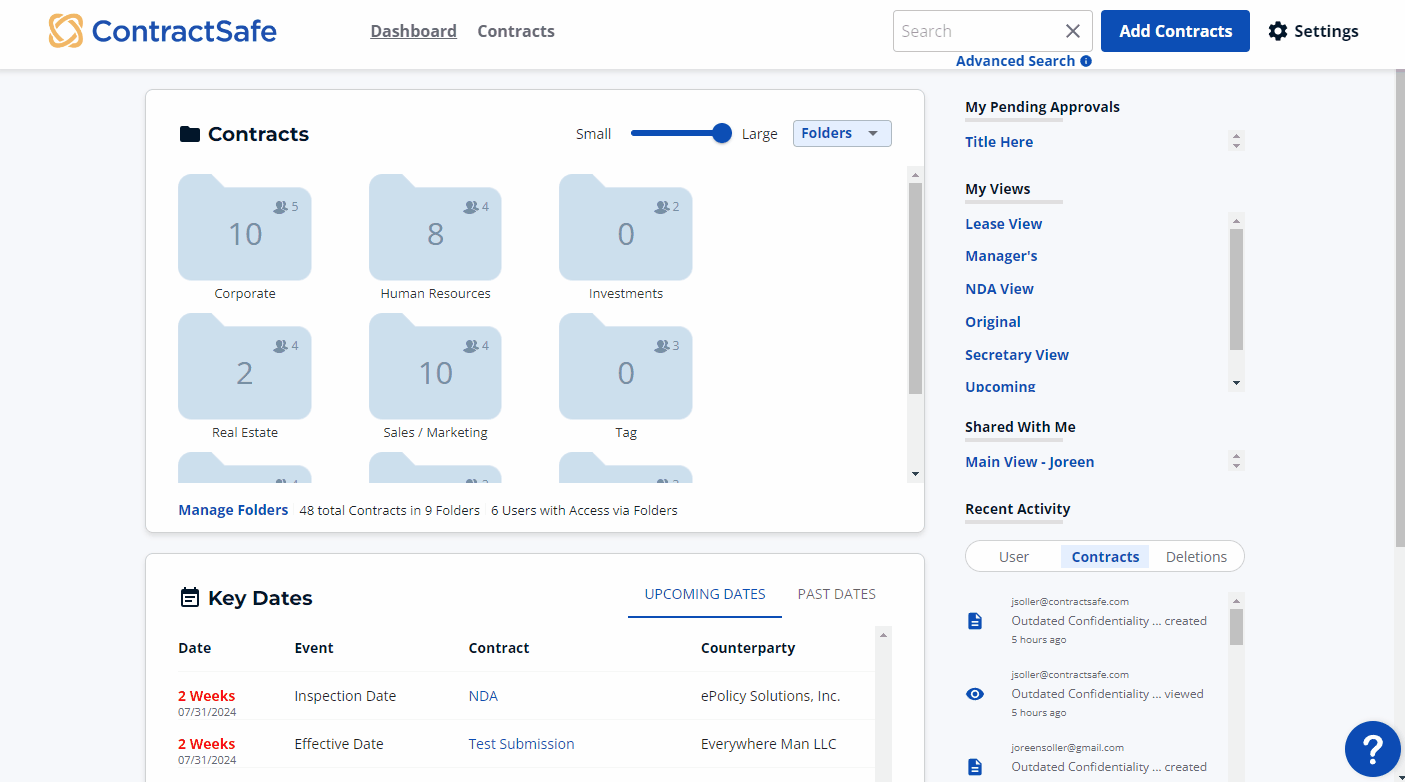Click the ContractSafe logo
Viewport: 1405px width, 782px height.
(160, 30)
